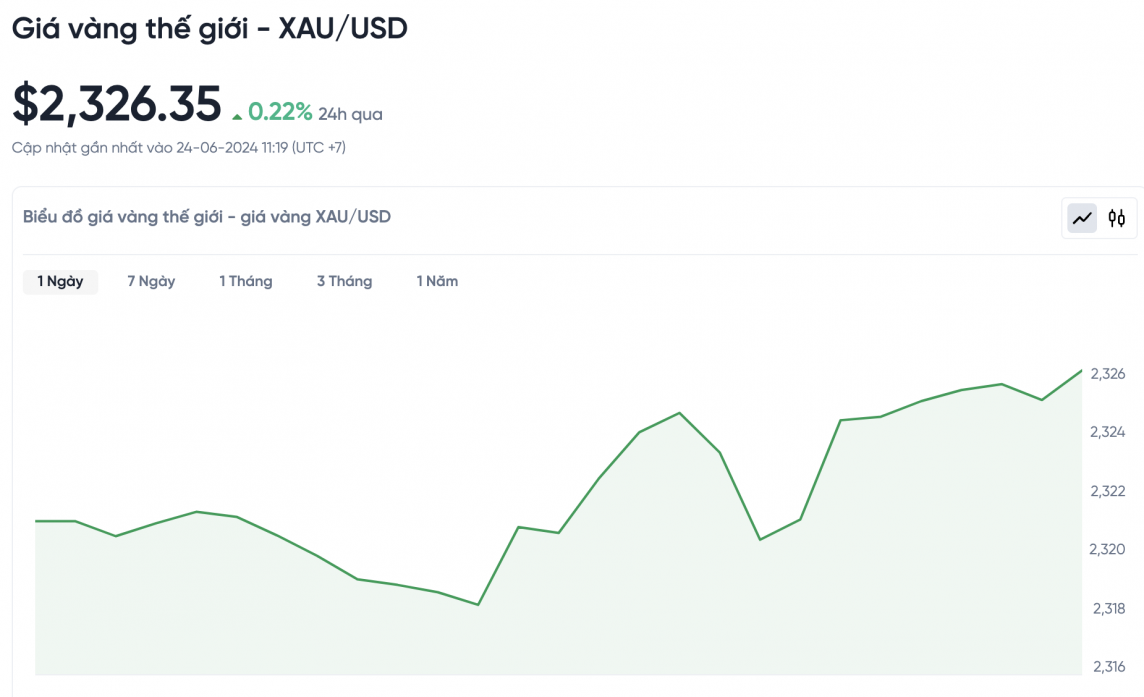Click the 0.22% change percentage
Screen dimensions: 1144x697
point(280,111)
